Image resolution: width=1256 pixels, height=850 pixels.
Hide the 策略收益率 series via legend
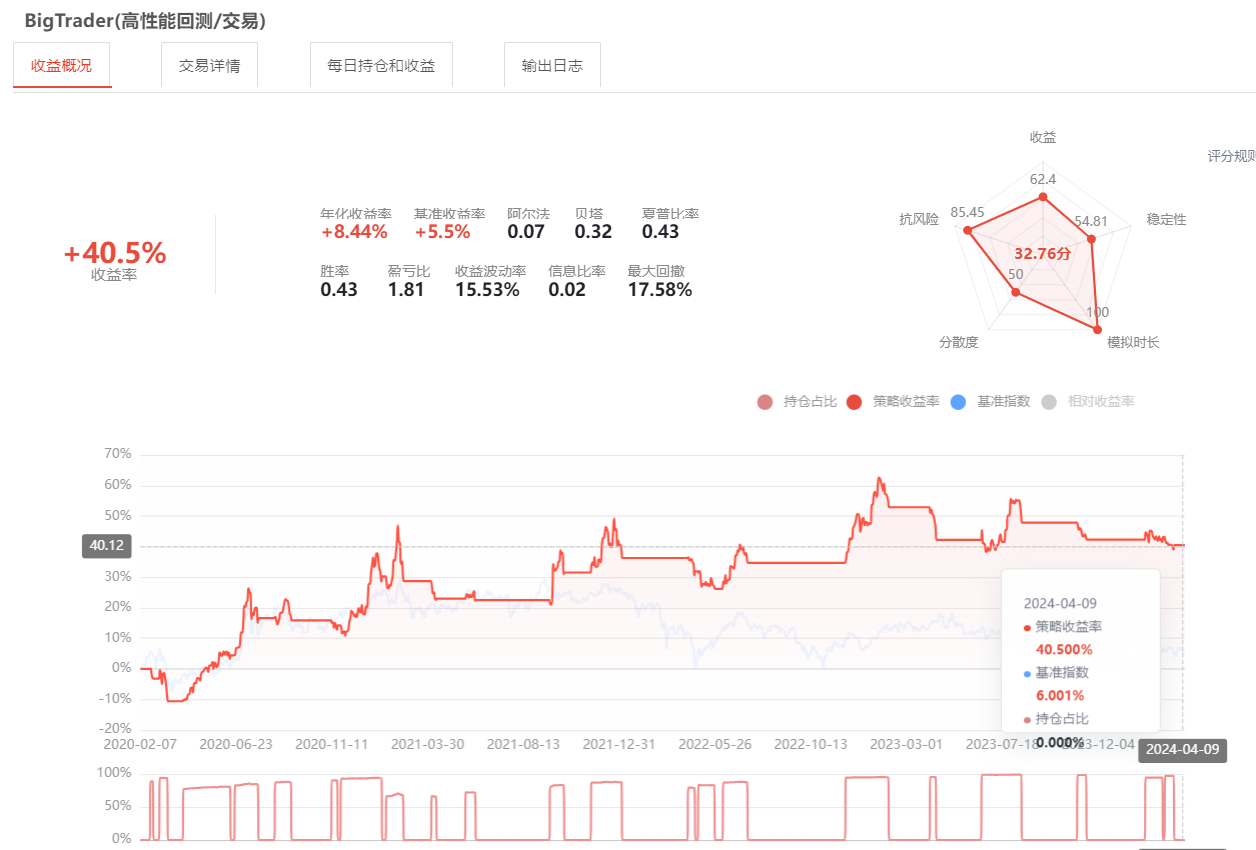click(x=893, y=402)
